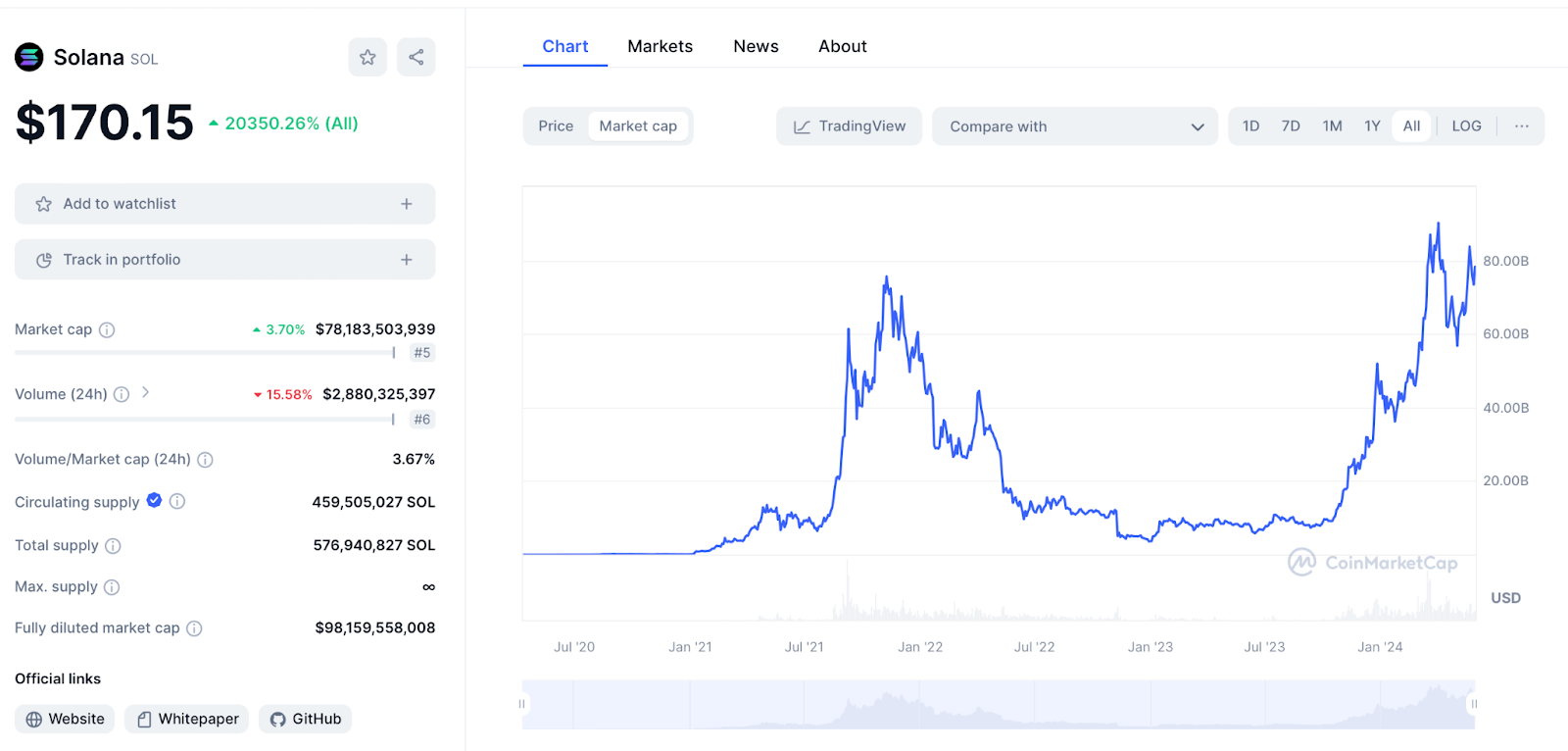
Task: Click the right range handle of chart navigator
Action: 1474,704
